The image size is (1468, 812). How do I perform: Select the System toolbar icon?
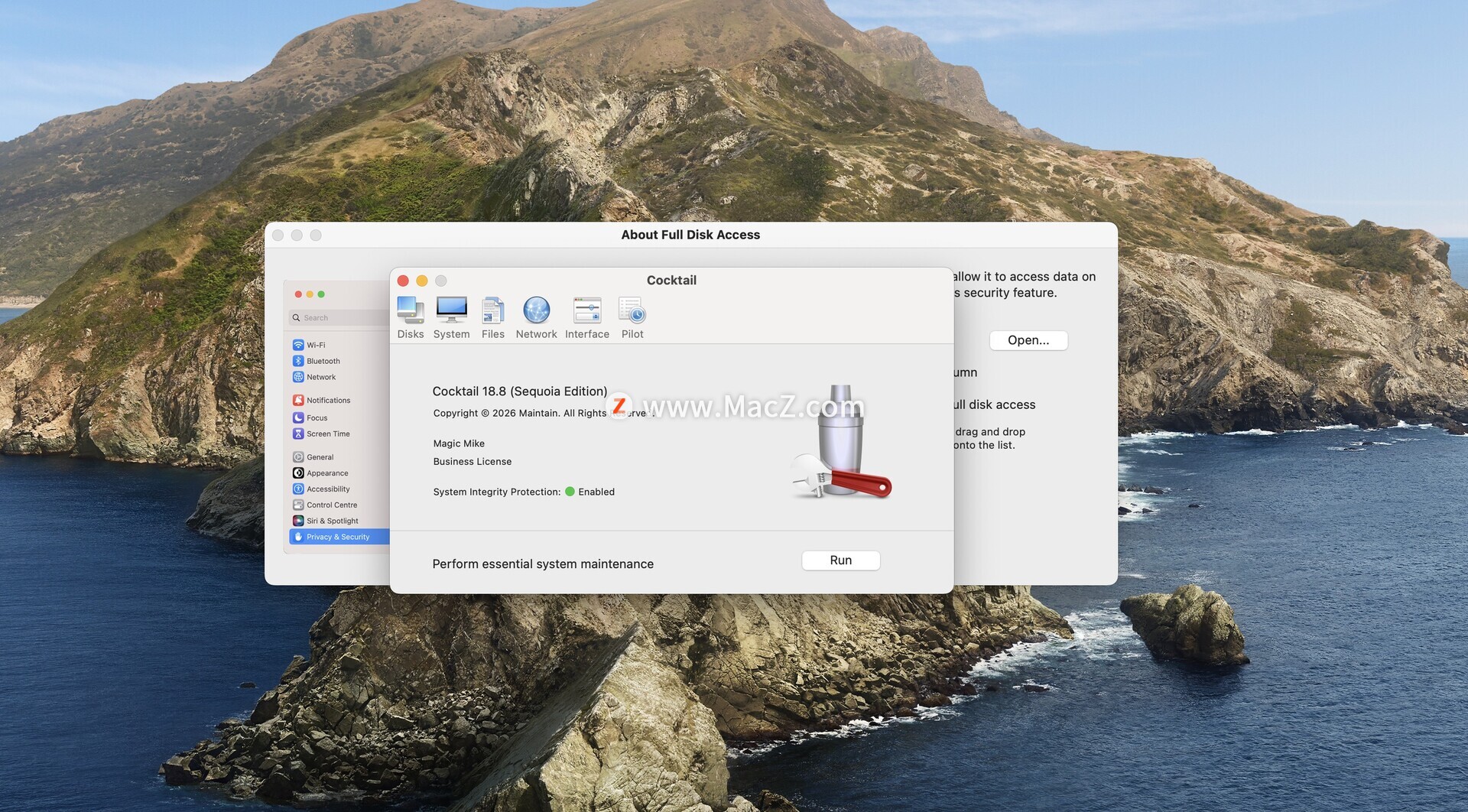point(451,317)
